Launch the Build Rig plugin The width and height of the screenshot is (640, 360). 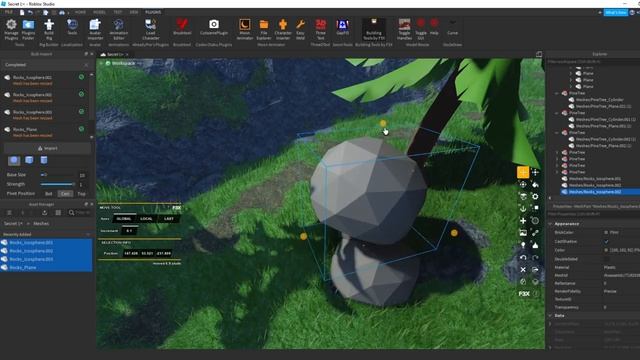pos(49,29)
